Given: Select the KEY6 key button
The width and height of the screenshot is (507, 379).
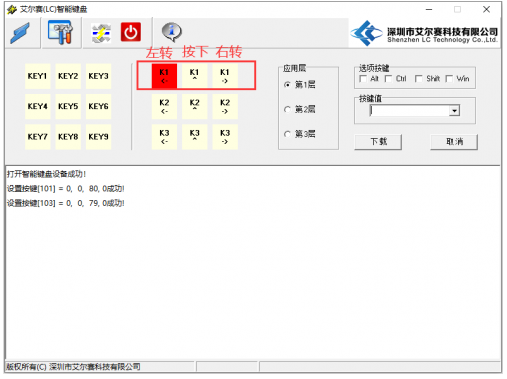Looking at the screenshot, I should (x=98, y=107).
